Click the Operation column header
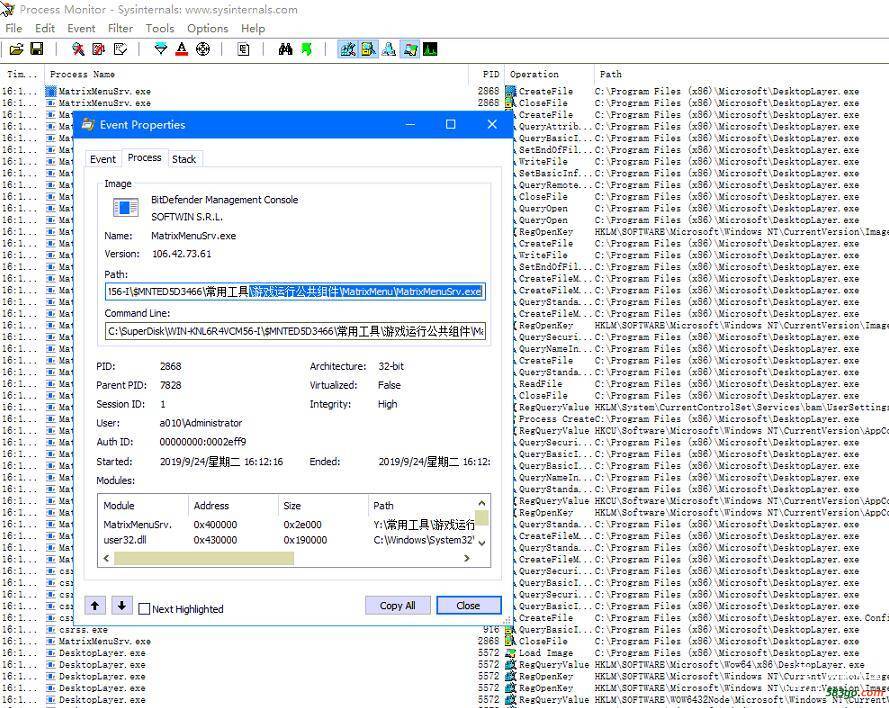The width and height of the screenshot is (889, 708). coord(550,74)
